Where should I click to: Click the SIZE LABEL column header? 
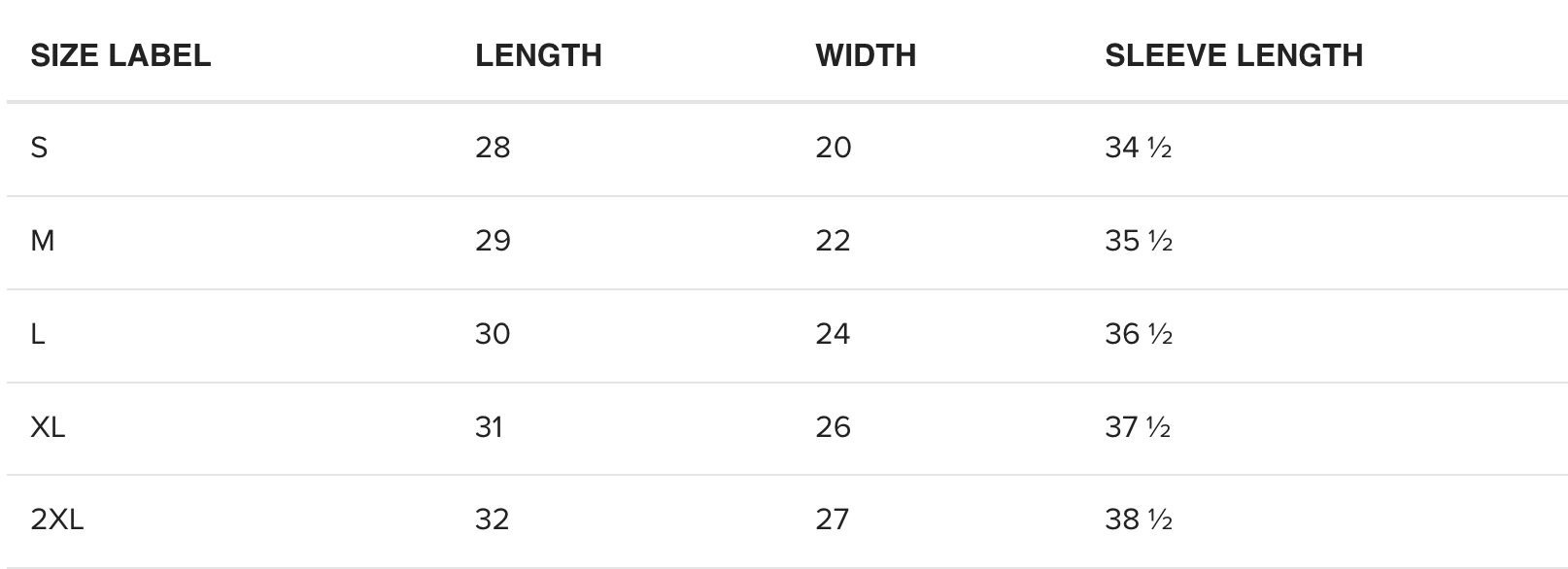click(x=120, y=55)
